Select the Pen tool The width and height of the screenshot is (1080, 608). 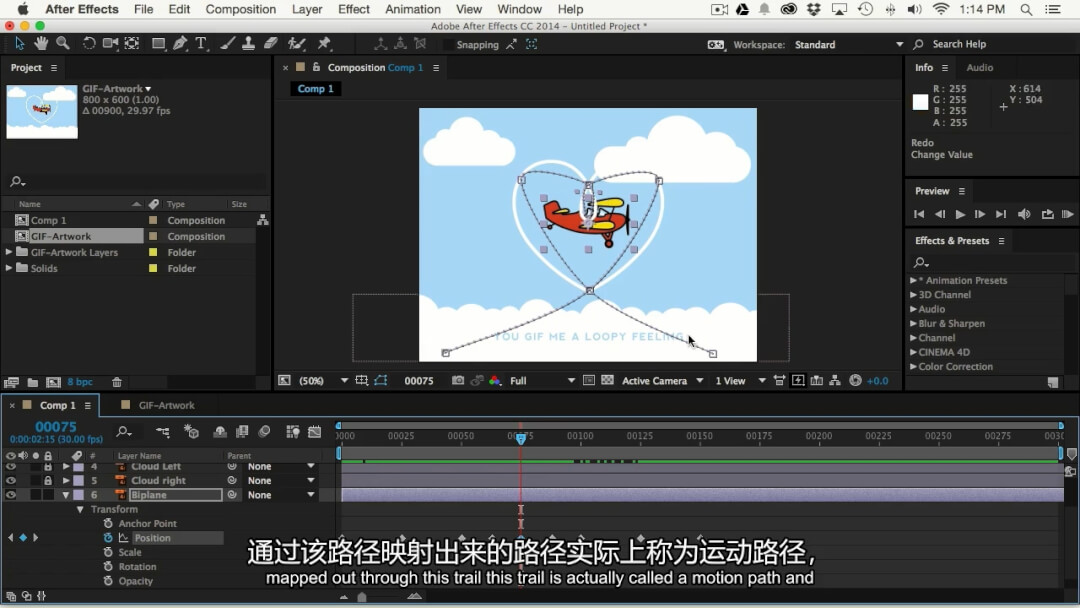(180, 44)
